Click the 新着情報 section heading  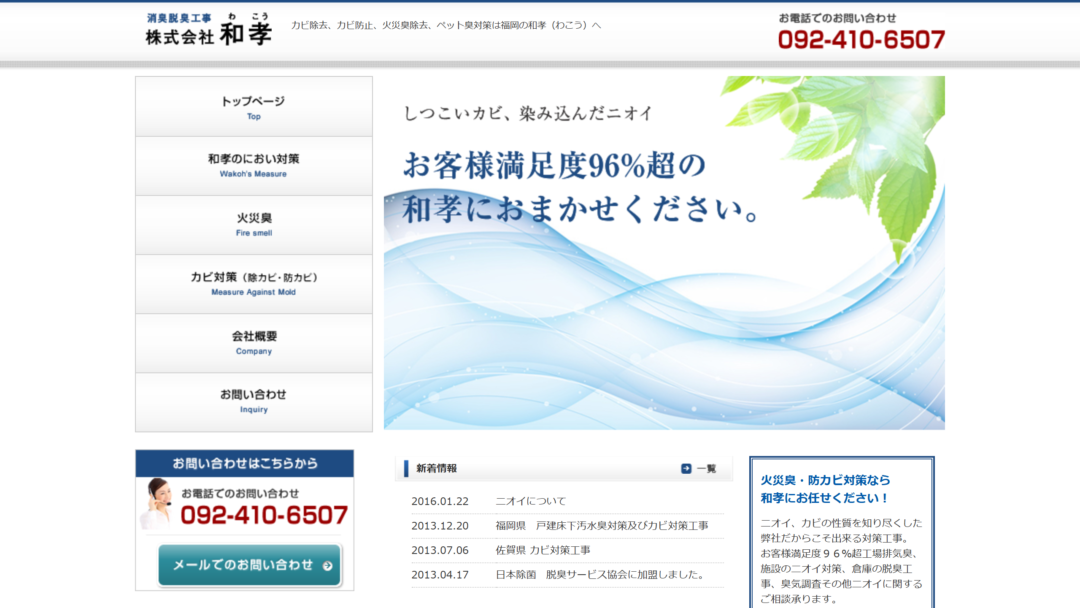(x=436, y=468)
